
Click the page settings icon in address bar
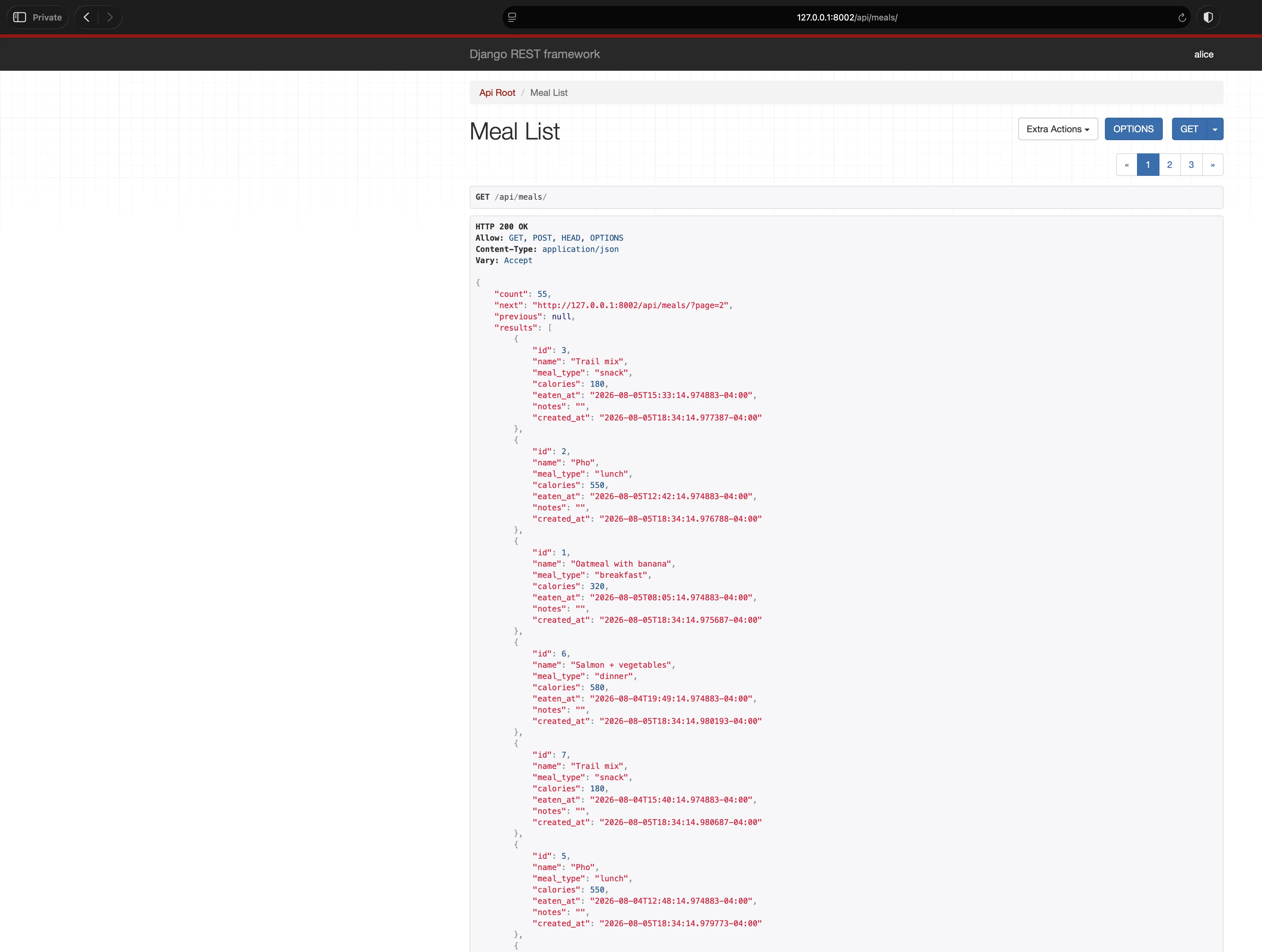tap(512, 17)
